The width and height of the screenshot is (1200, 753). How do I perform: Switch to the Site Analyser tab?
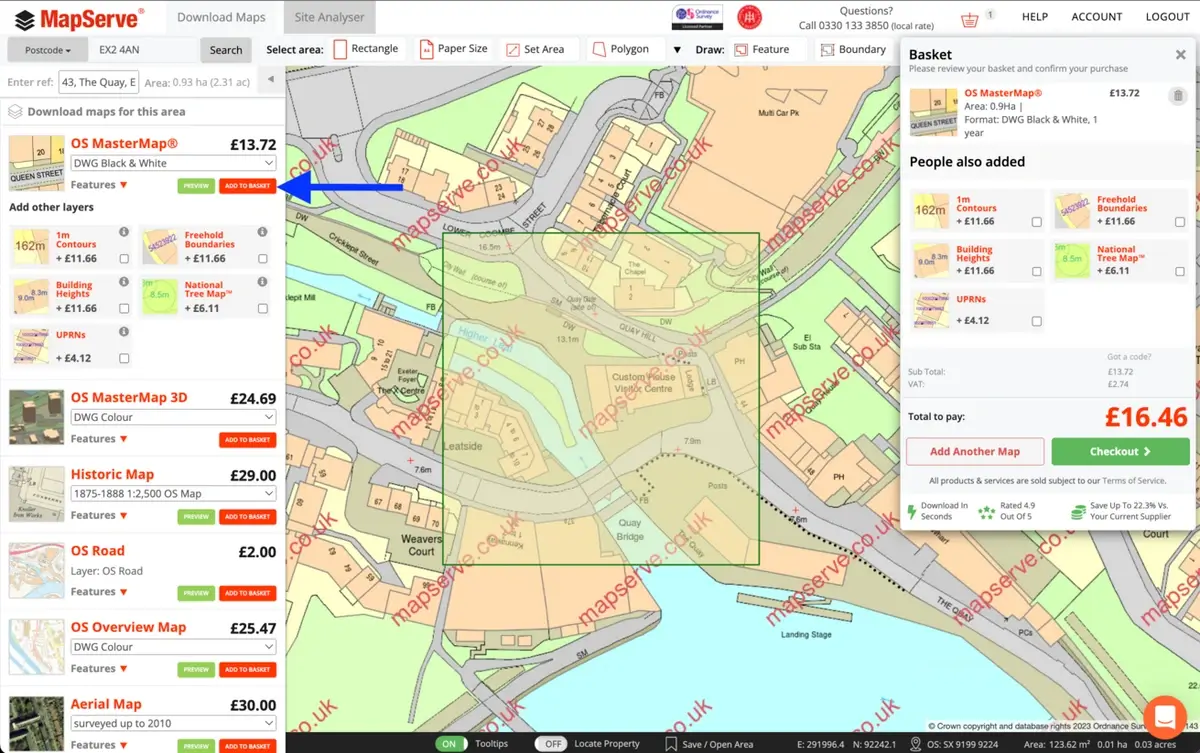(329, 17)
